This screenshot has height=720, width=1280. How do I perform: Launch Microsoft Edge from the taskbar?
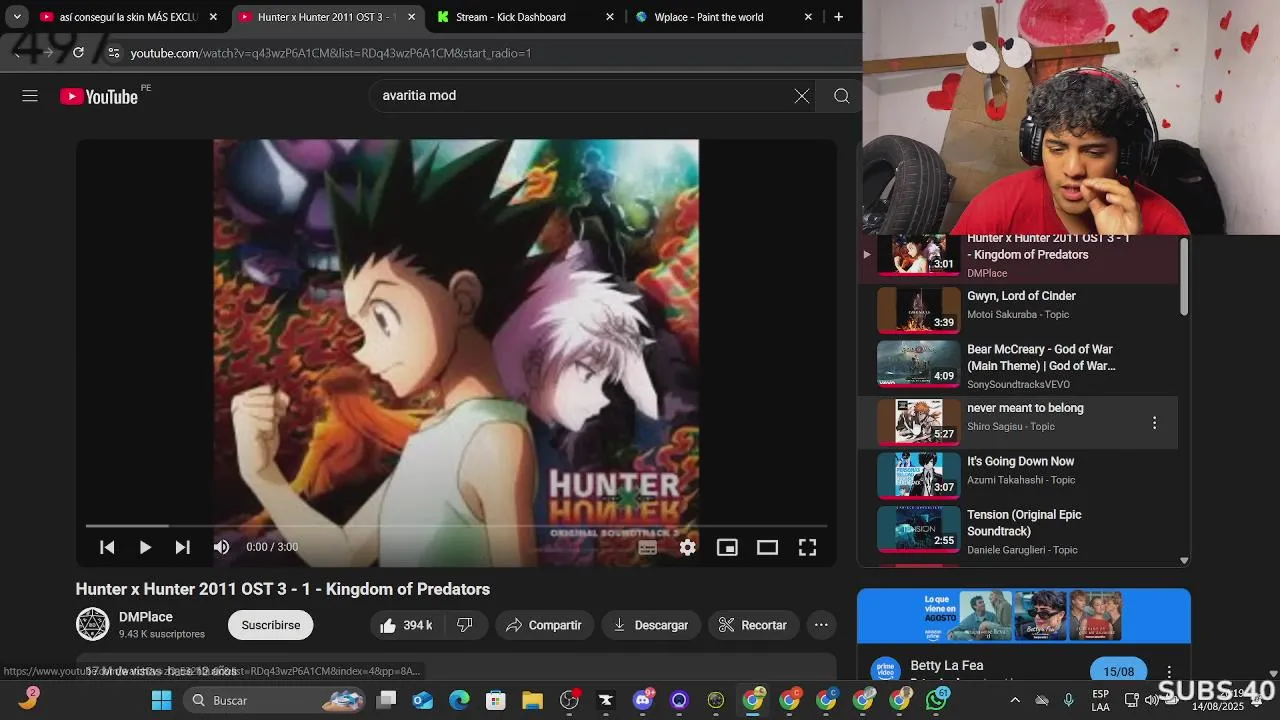pyautogui.click(x=459, y=700)
